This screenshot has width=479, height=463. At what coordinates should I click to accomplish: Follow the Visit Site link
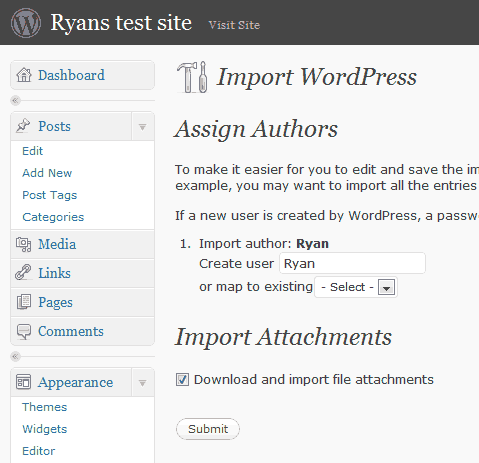234,25
